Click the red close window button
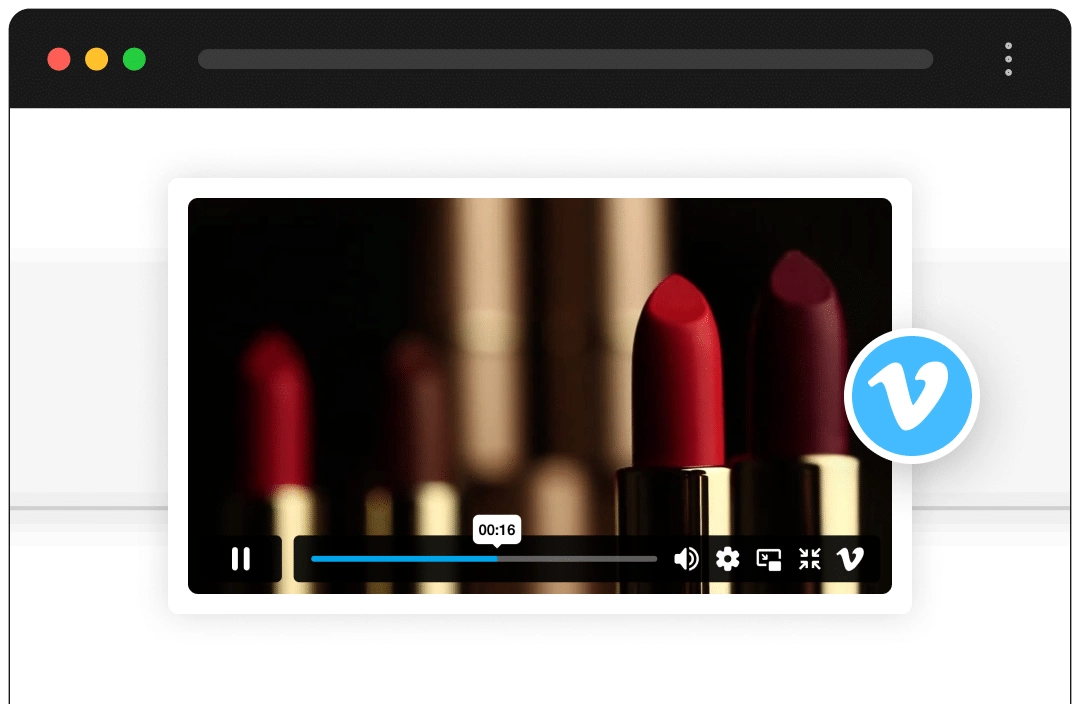Viewport: 1080px width, 704px height. tap(59, 59)
